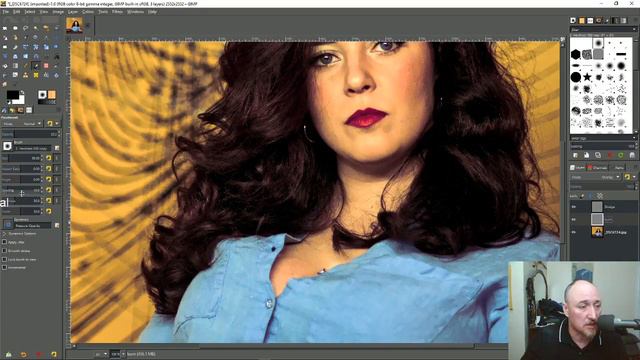Toggle lock pixels for layer
Screen dimensions: 640x360
click(x=582, y=196)
